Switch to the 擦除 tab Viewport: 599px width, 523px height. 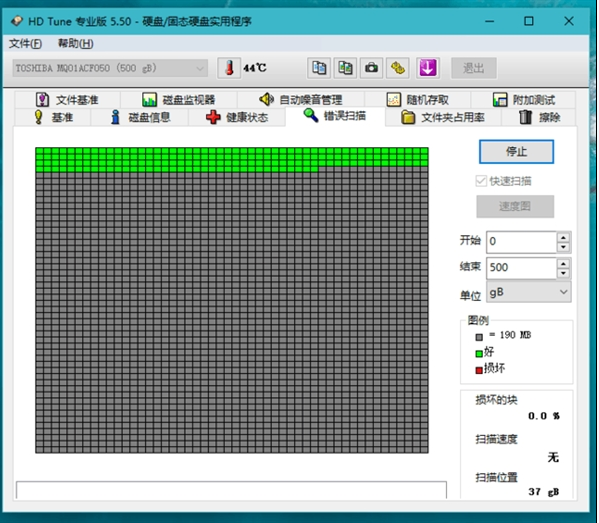click(x=539, y=117)
